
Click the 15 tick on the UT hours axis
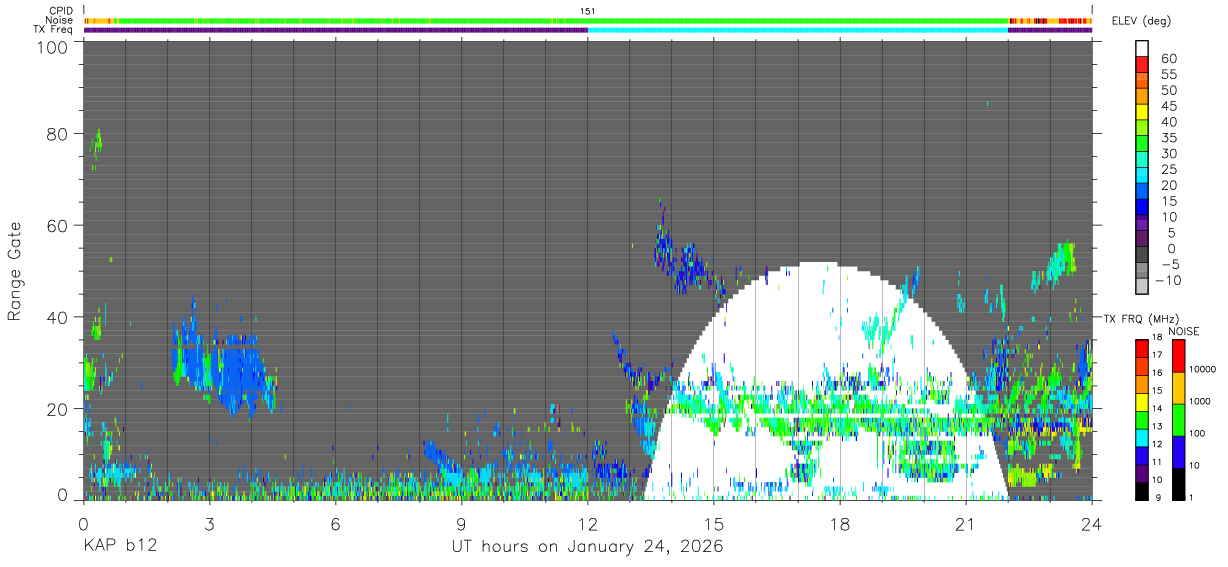[x=714, y=524]
